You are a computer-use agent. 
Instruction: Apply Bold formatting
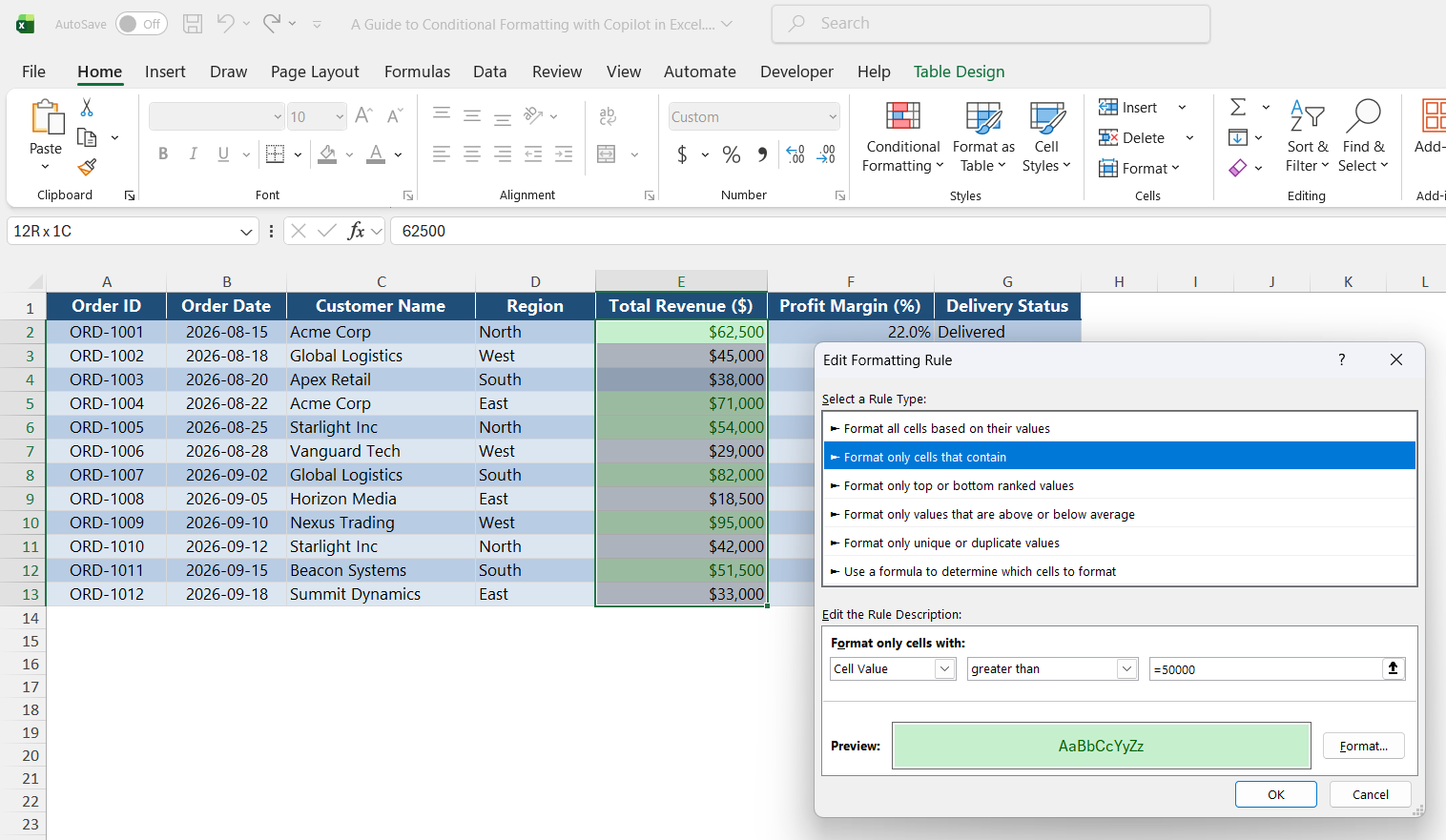[x=163, y=154]
